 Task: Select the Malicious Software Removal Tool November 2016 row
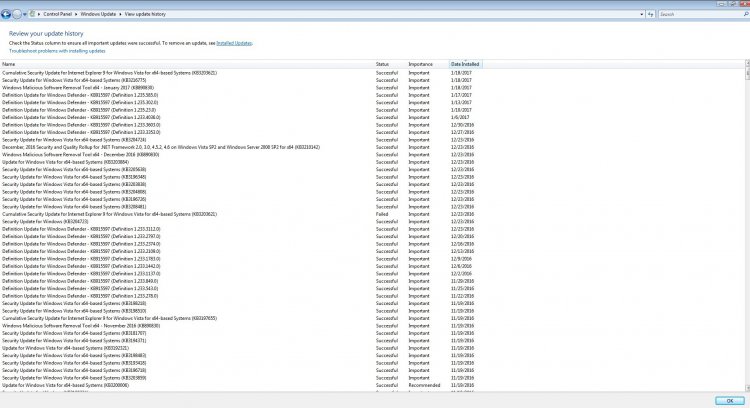point(239,326)
